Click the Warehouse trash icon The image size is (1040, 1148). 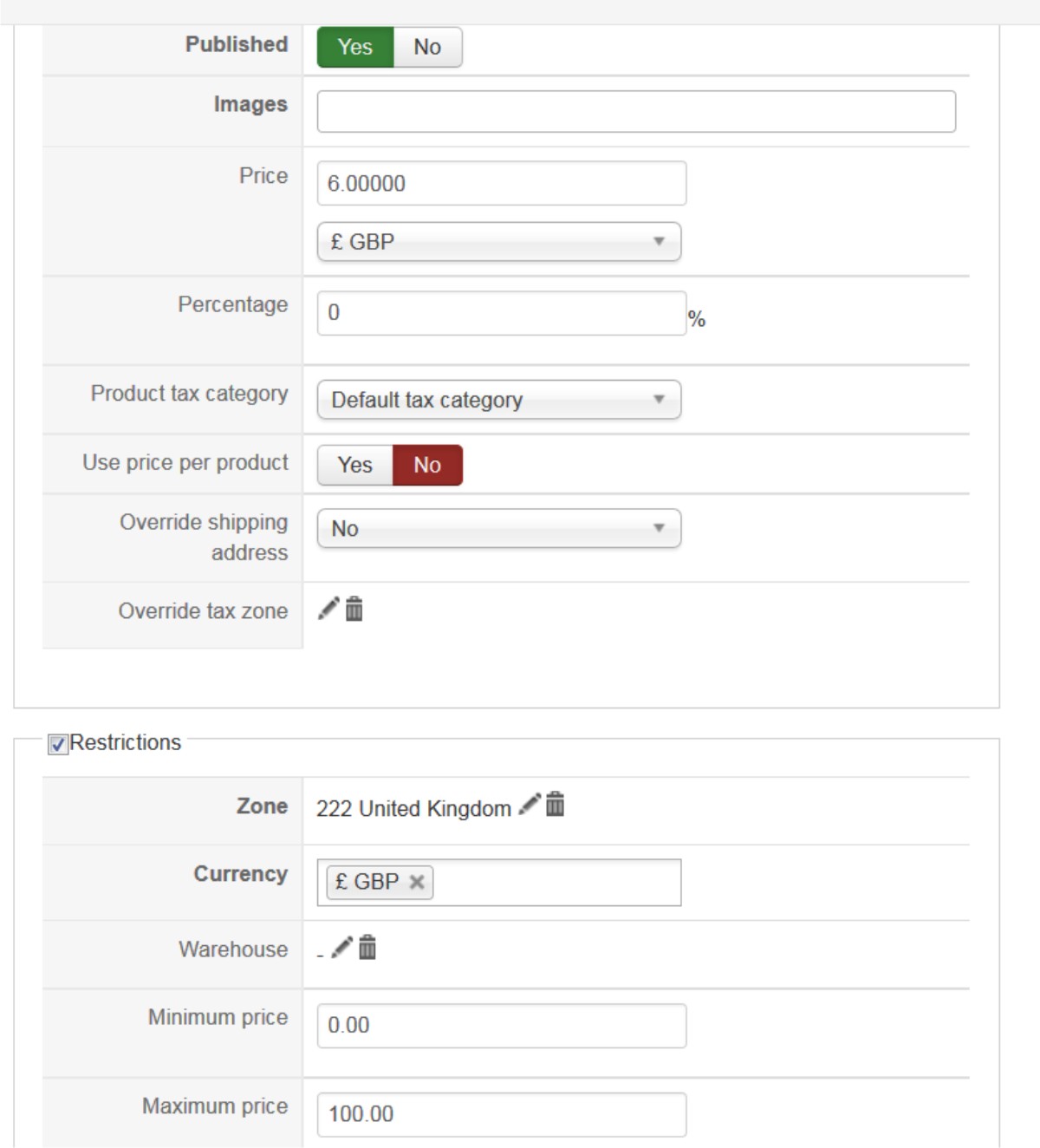(367, 947)
